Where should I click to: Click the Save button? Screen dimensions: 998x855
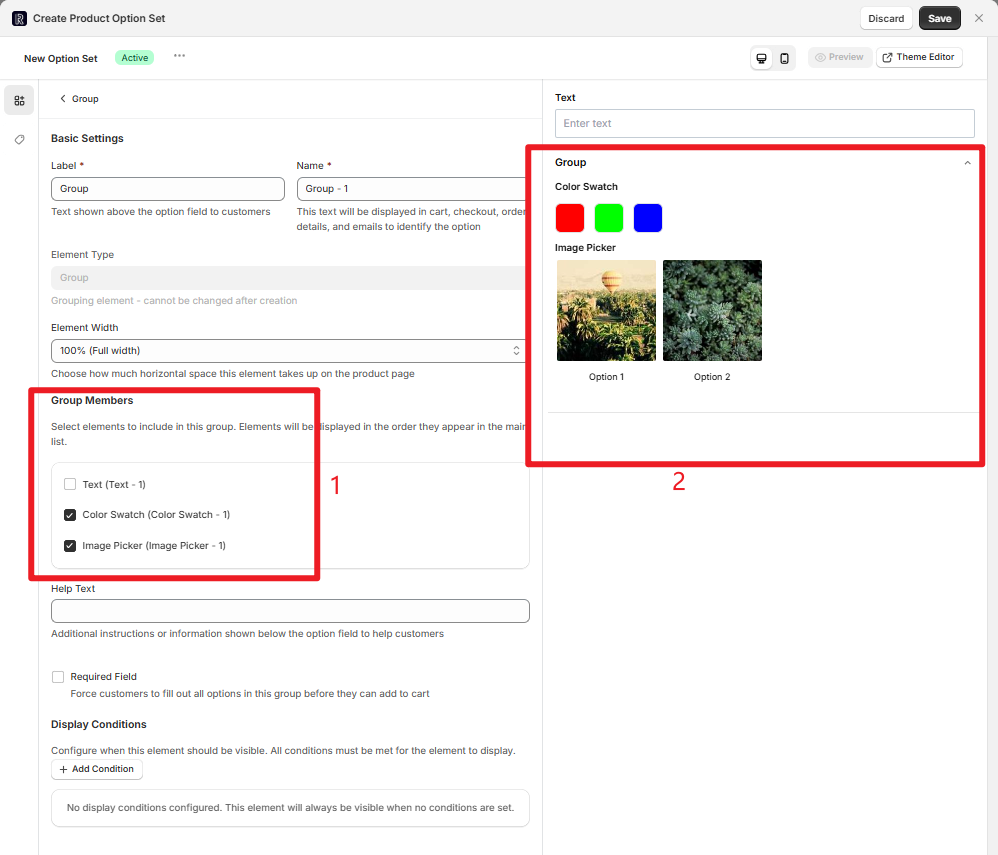point(939,18)
